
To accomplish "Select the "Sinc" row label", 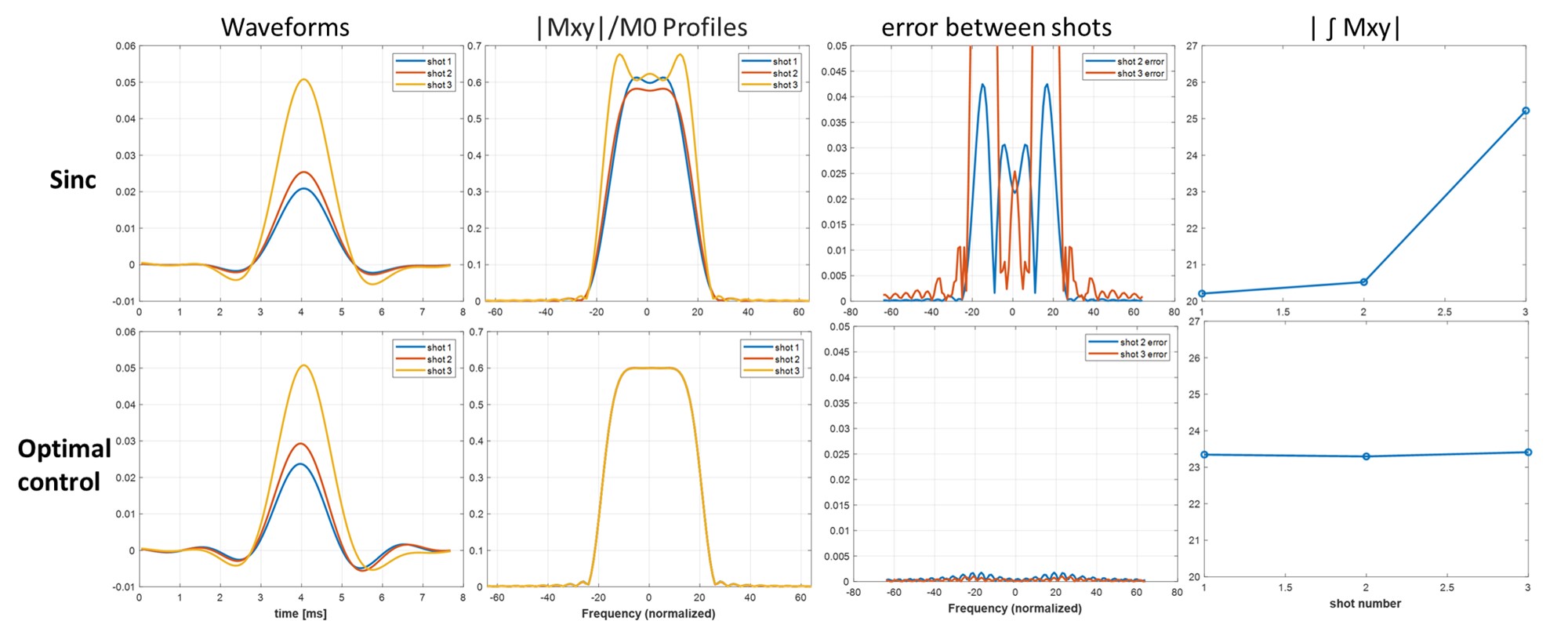I will 73,180.
